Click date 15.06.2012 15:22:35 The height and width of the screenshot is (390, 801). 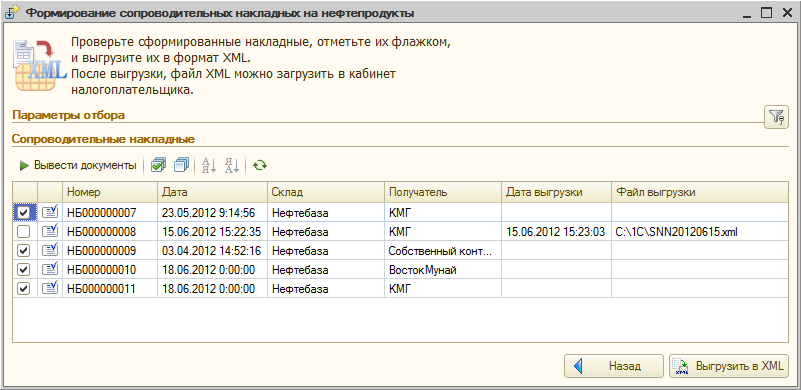pos(212,232)
